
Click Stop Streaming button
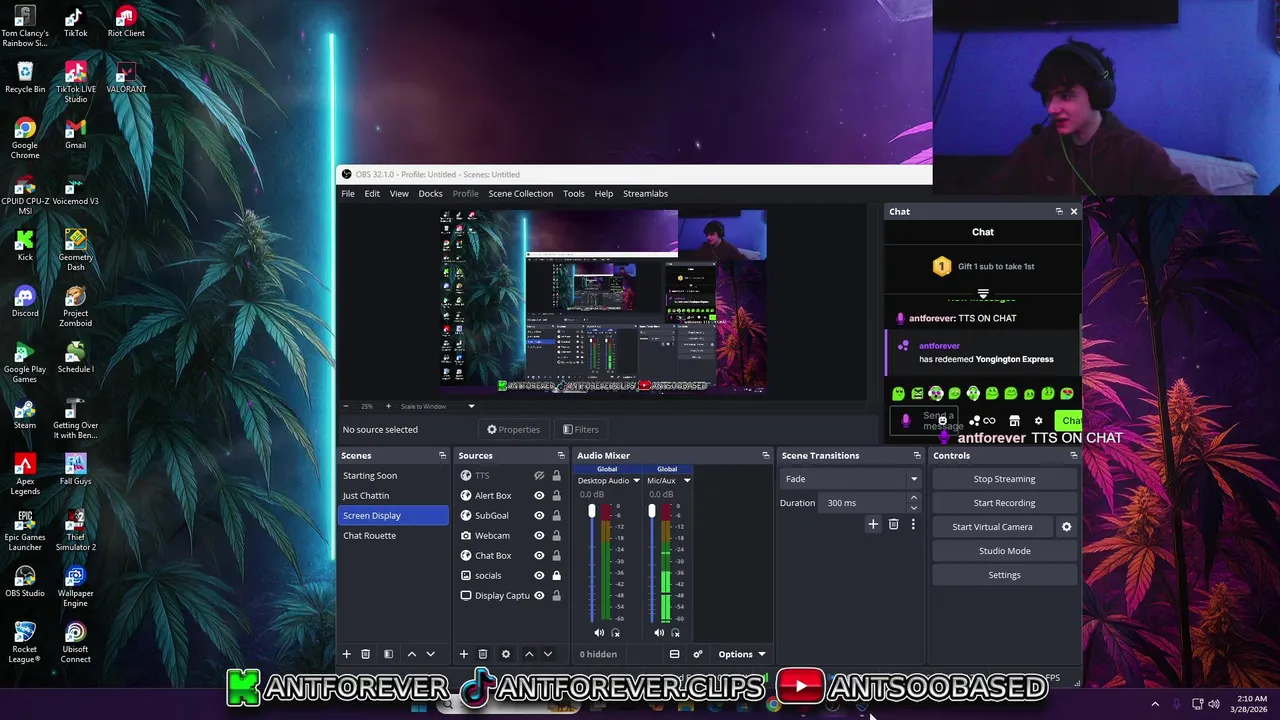coord(1004,479)
